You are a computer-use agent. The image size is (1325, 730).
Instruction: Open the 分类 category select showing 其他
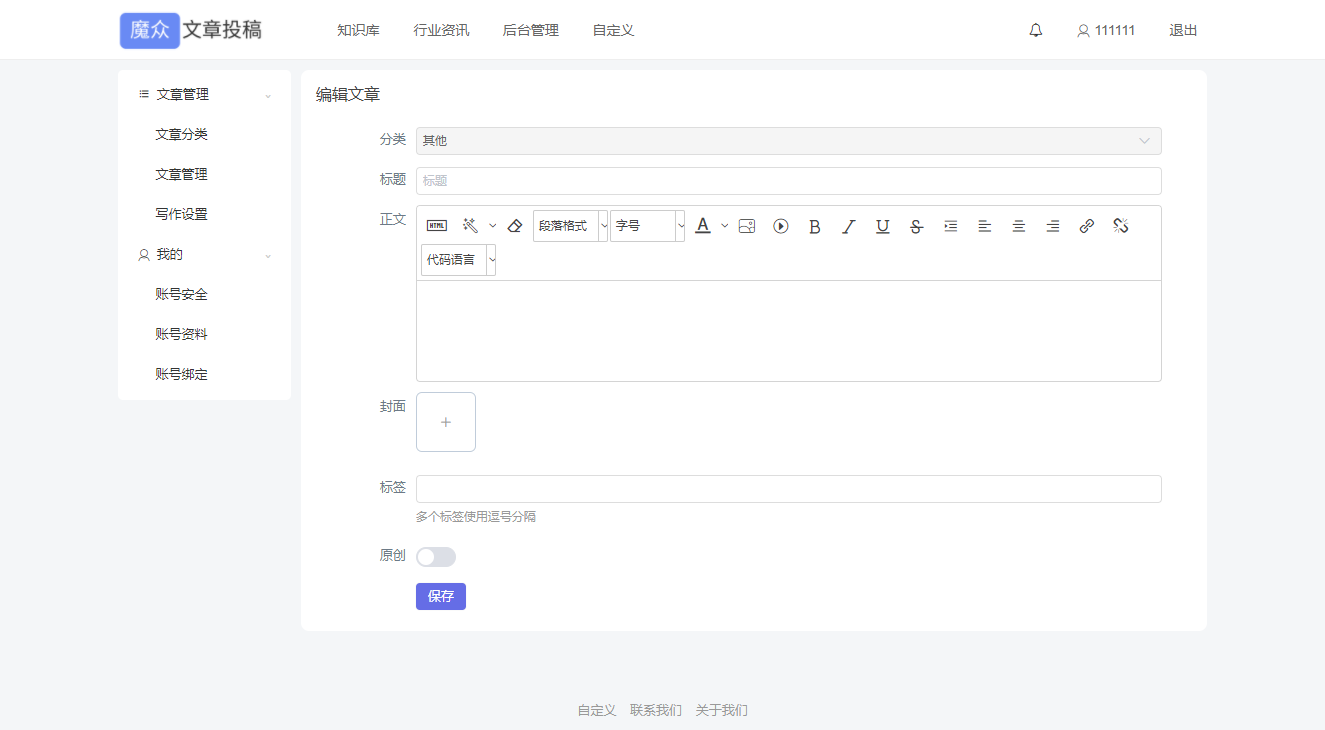(789, 141)
